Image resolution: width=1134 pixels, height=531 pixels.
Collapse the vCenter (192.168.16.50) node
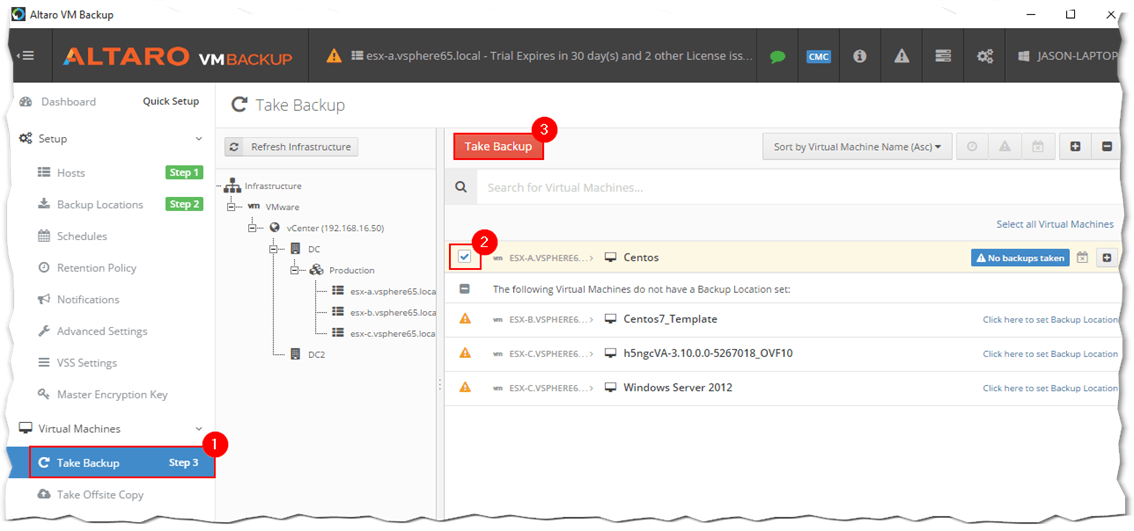[253, 228]
